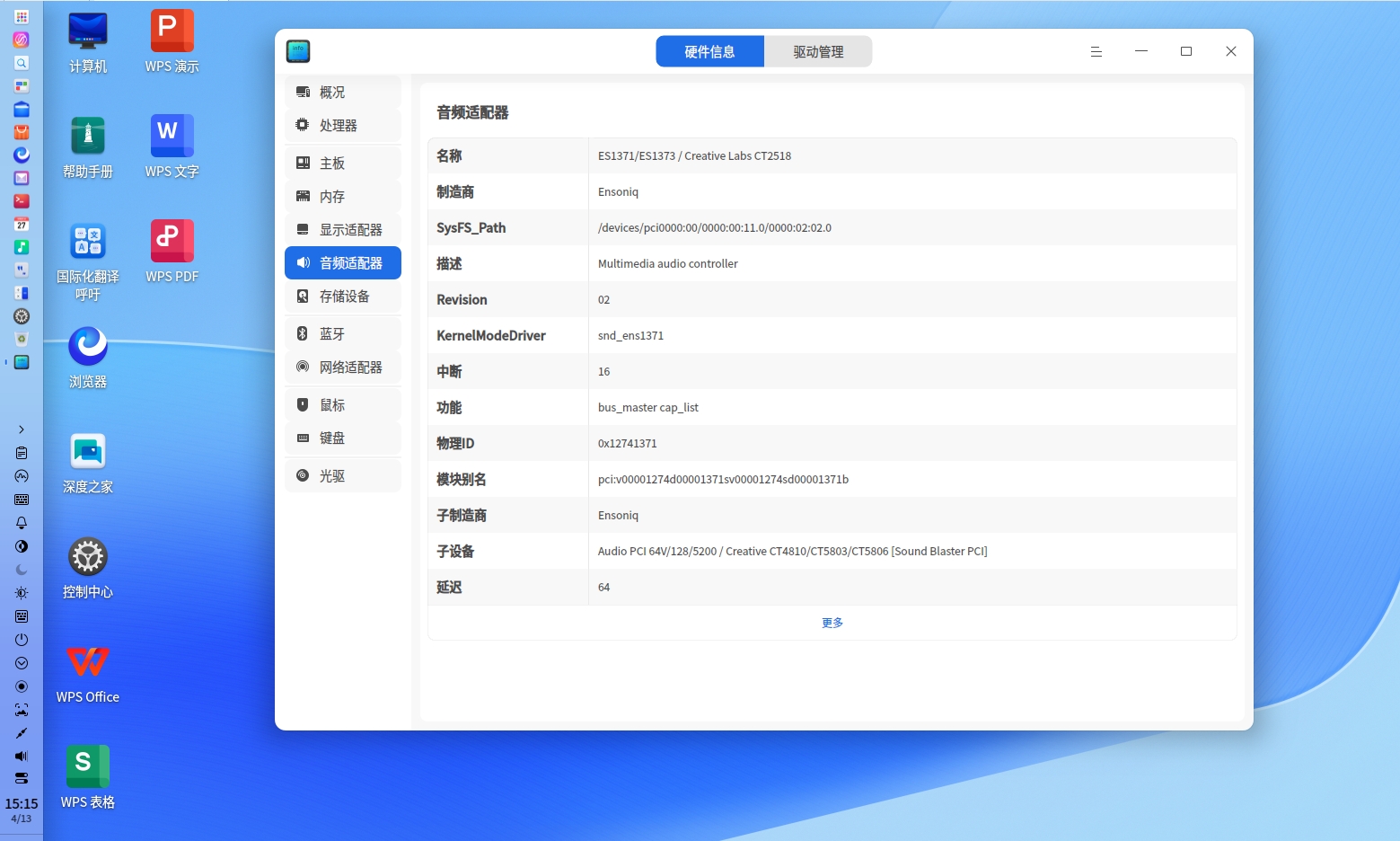This screenshot has width=1400, height=841.
Task: Click the power icon in the dock tray
Action: tap(22, 640)
